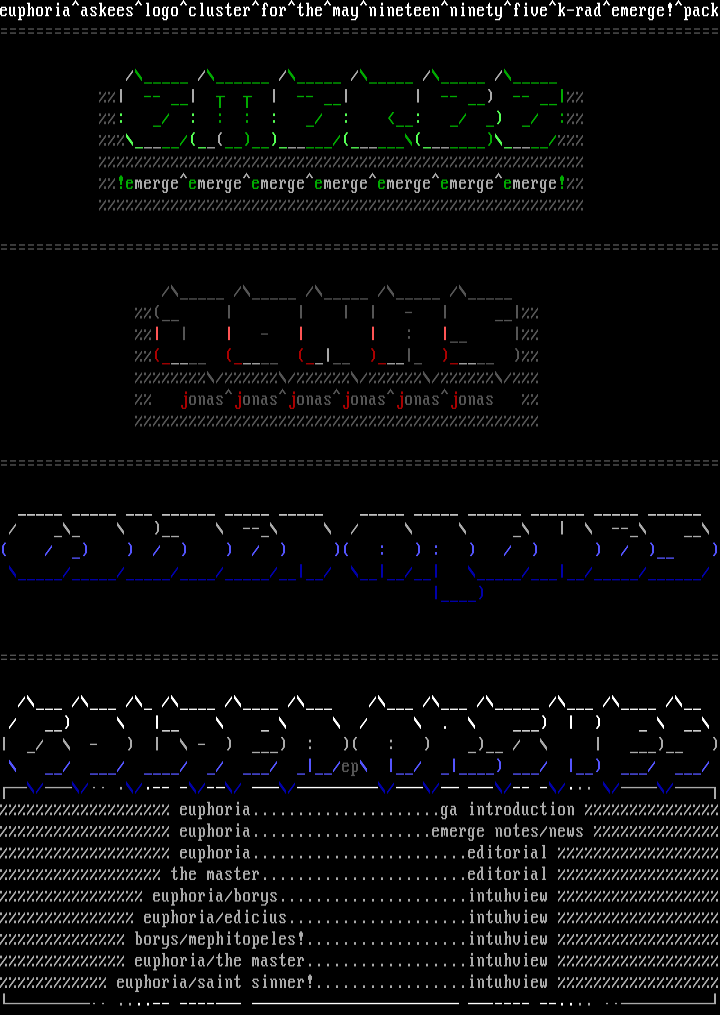Click the dashed divider above the jonas logo
720x1015 pixels.
coord(360,247)
